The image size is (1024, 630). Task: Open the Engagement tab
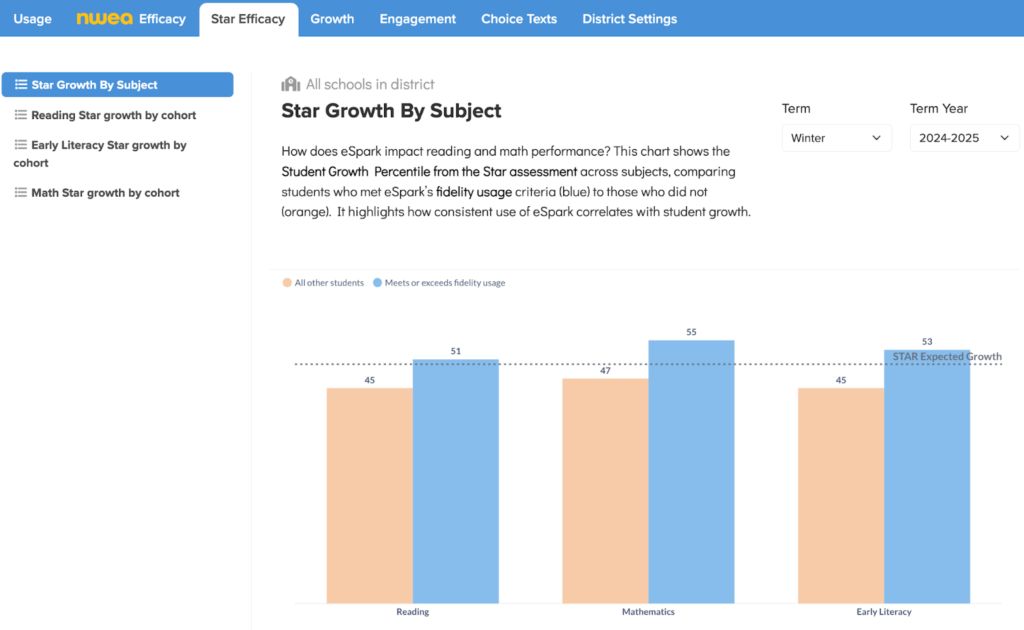(418, 19)
